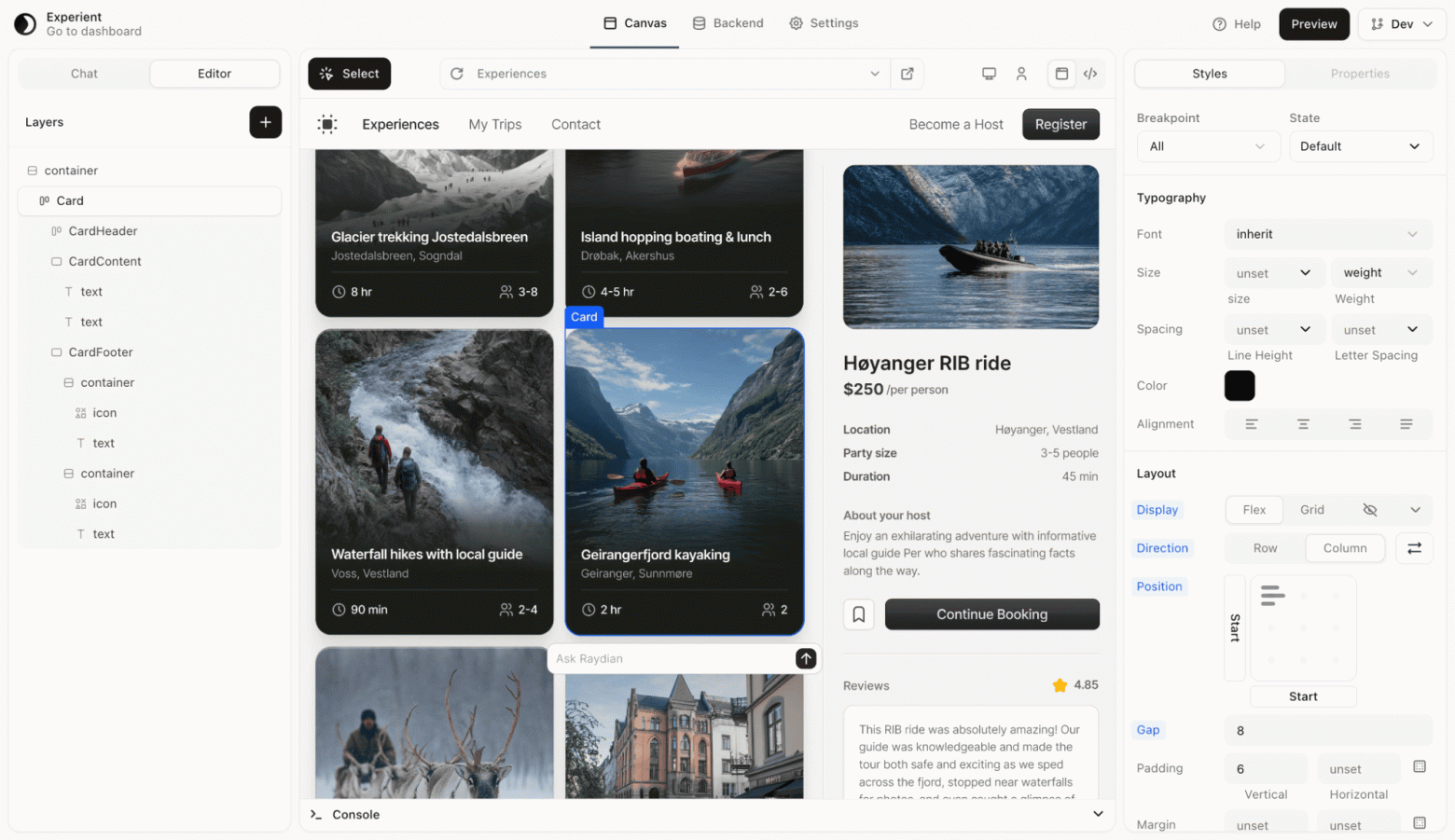Switch to mobile view with the person icon
1455x840 pixels.
pyautogui.click(x=1022, y=73)
